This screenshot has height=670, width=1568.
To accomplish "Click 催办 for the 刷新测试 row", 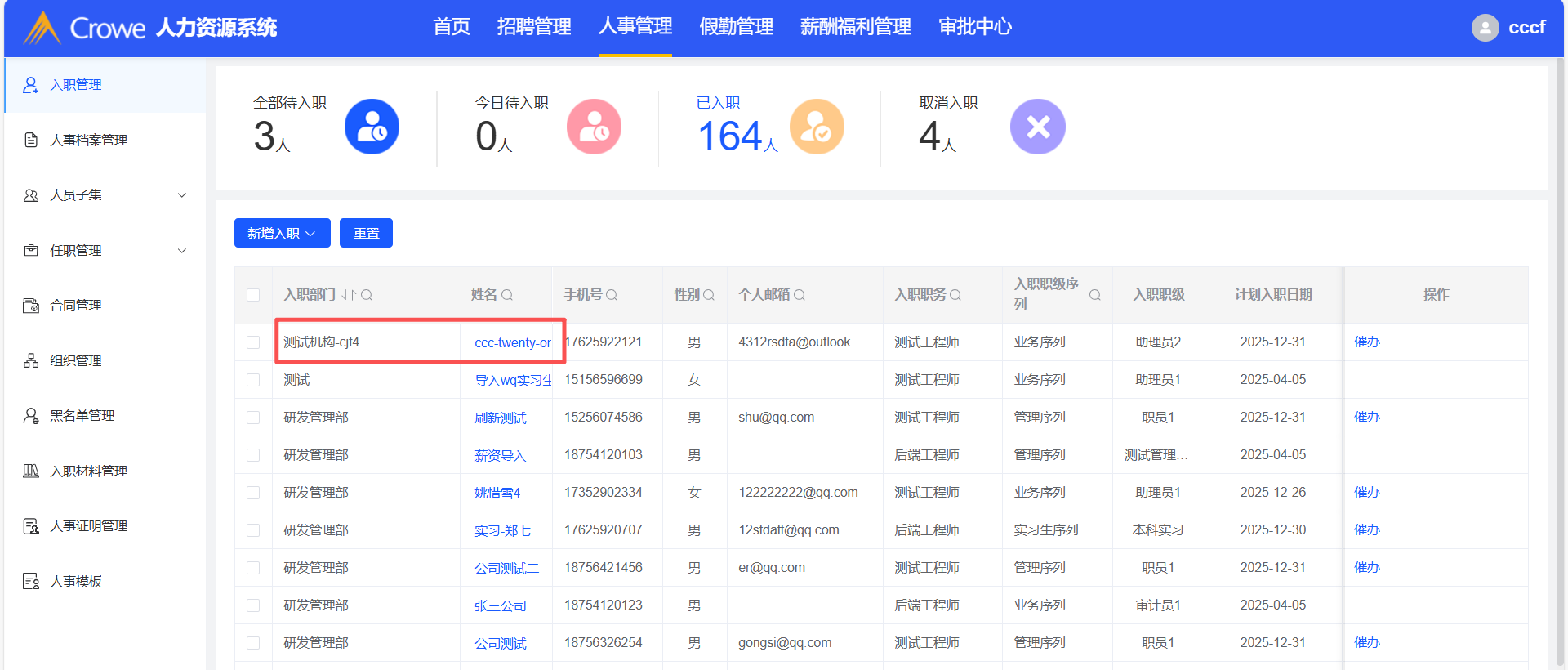I will (1366, 418).
